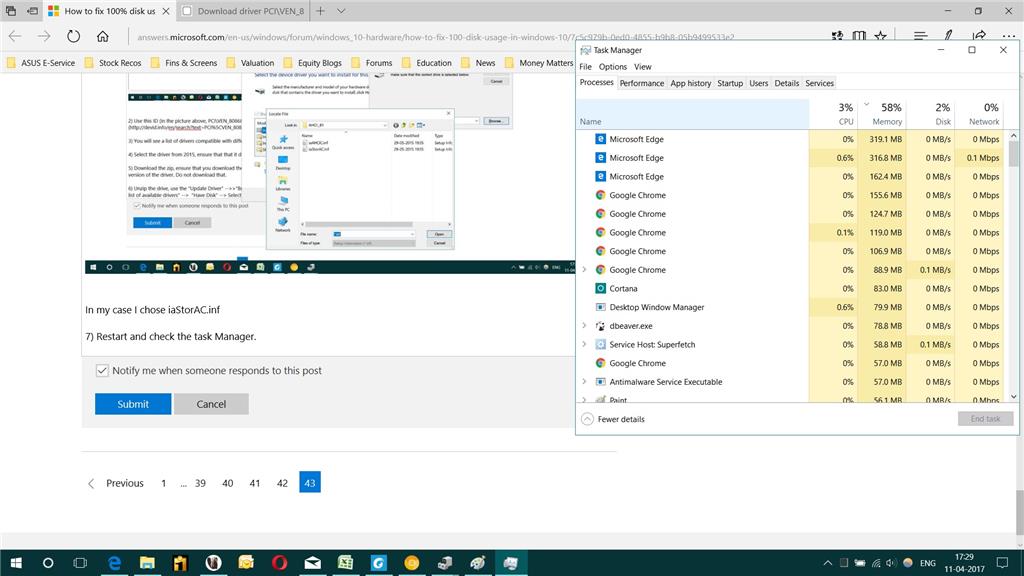This screenshot has height=576, width=1024.
Task: Open File Explorer from the taskbar
Action: click(147, 562)
